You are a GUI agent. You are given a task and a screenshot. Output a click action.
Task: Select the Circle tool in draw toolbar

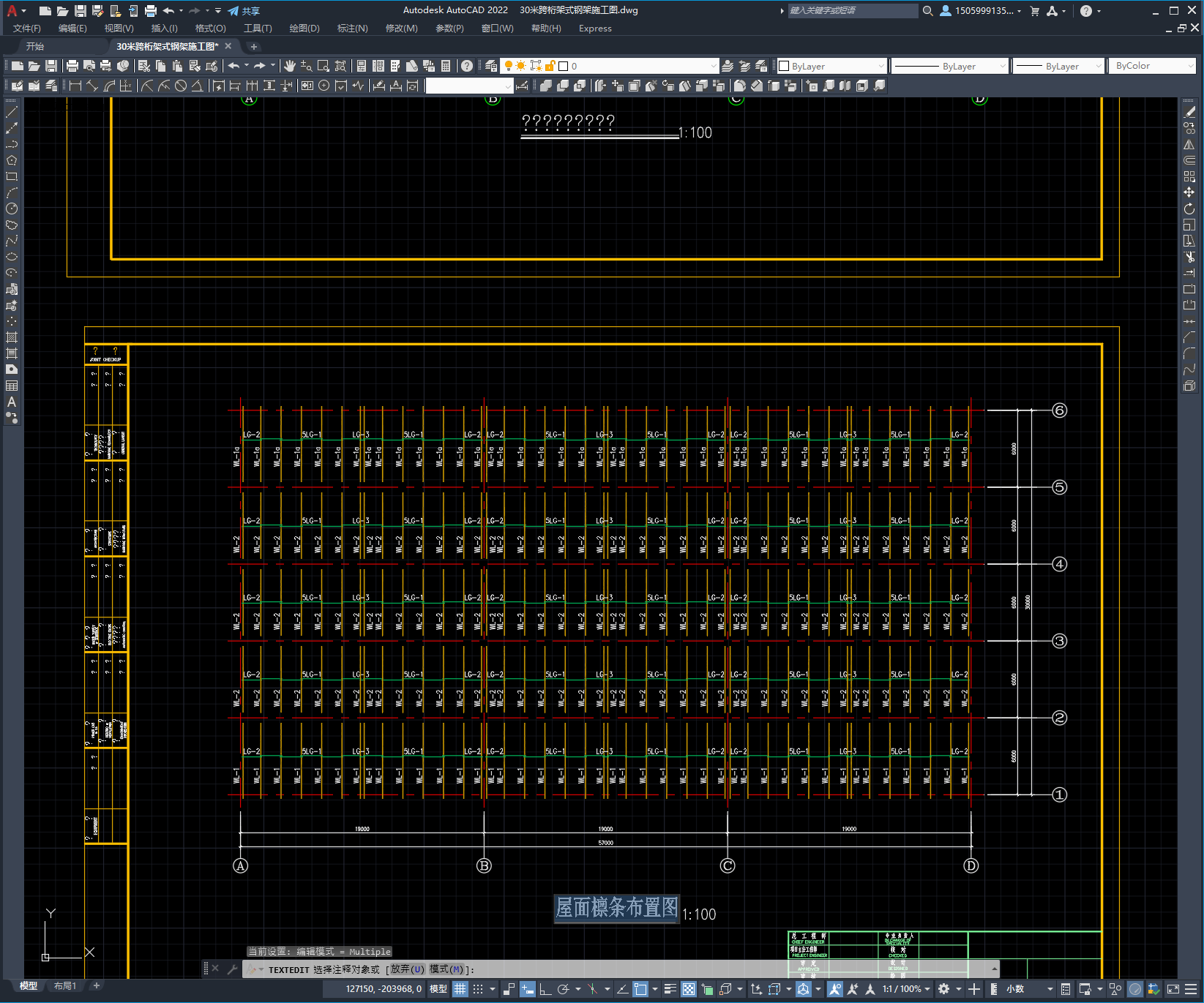tap(12, 209)
